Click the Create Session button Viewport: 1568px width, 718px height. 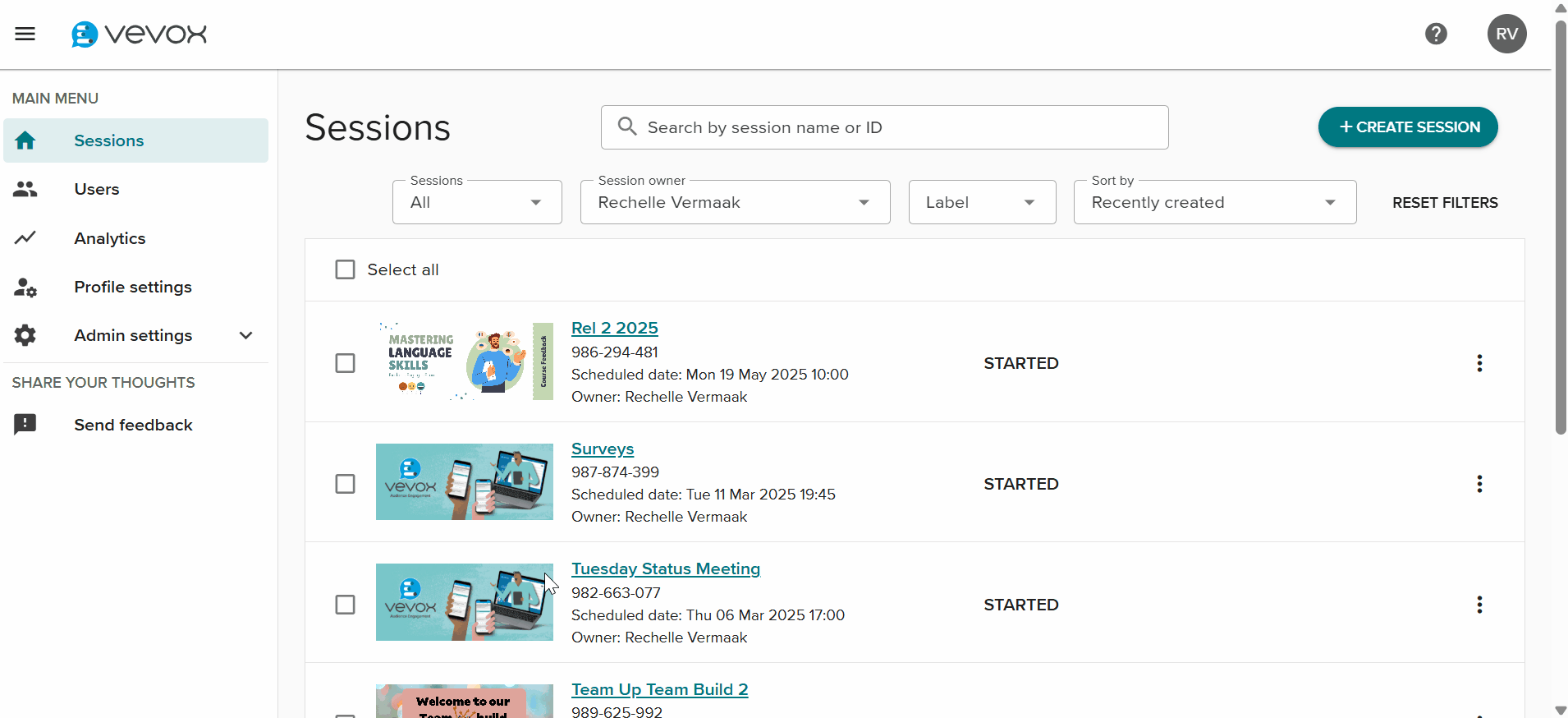pyautogui.click(x=1408, y=127)
